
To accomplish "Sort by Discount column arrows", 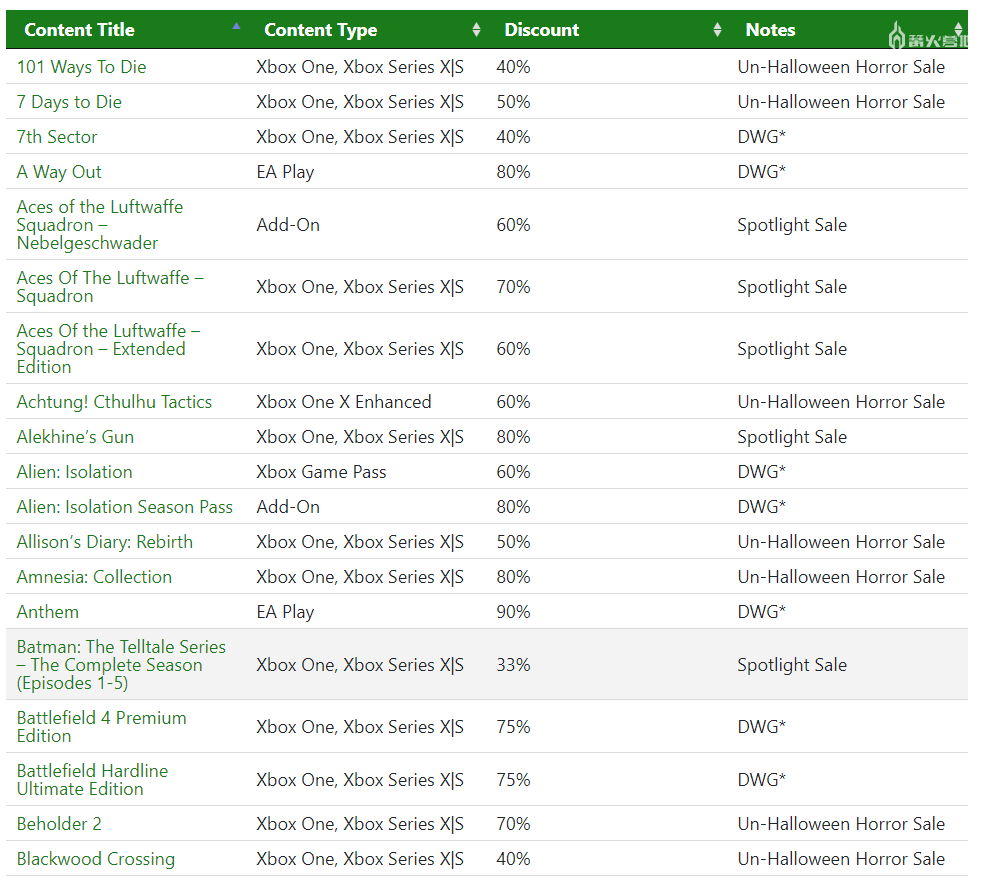I will pos(717,29).
